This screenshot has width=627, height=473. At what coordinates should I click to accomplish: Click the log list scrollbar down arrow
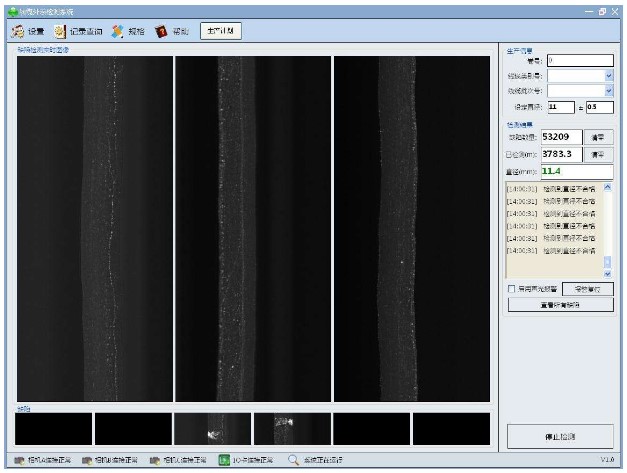608,273
